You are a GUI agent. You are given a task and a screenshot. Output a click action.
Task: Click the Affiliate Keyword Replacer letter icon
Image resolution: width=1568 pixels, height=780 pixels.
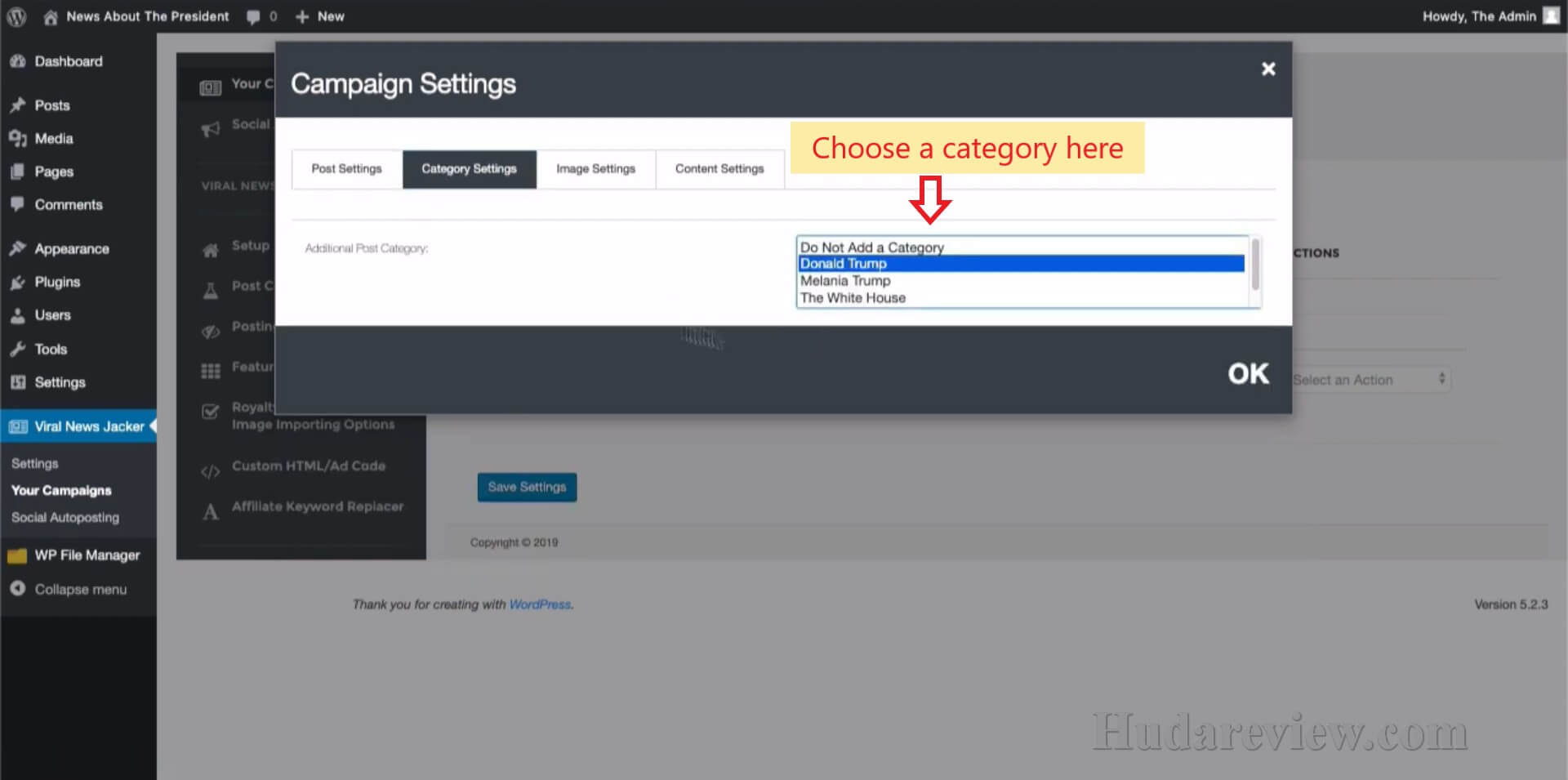click(211, 512)
